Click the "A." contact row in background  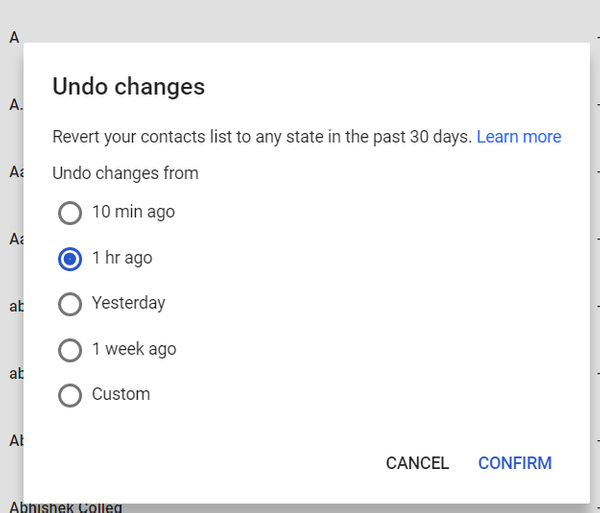16,105
